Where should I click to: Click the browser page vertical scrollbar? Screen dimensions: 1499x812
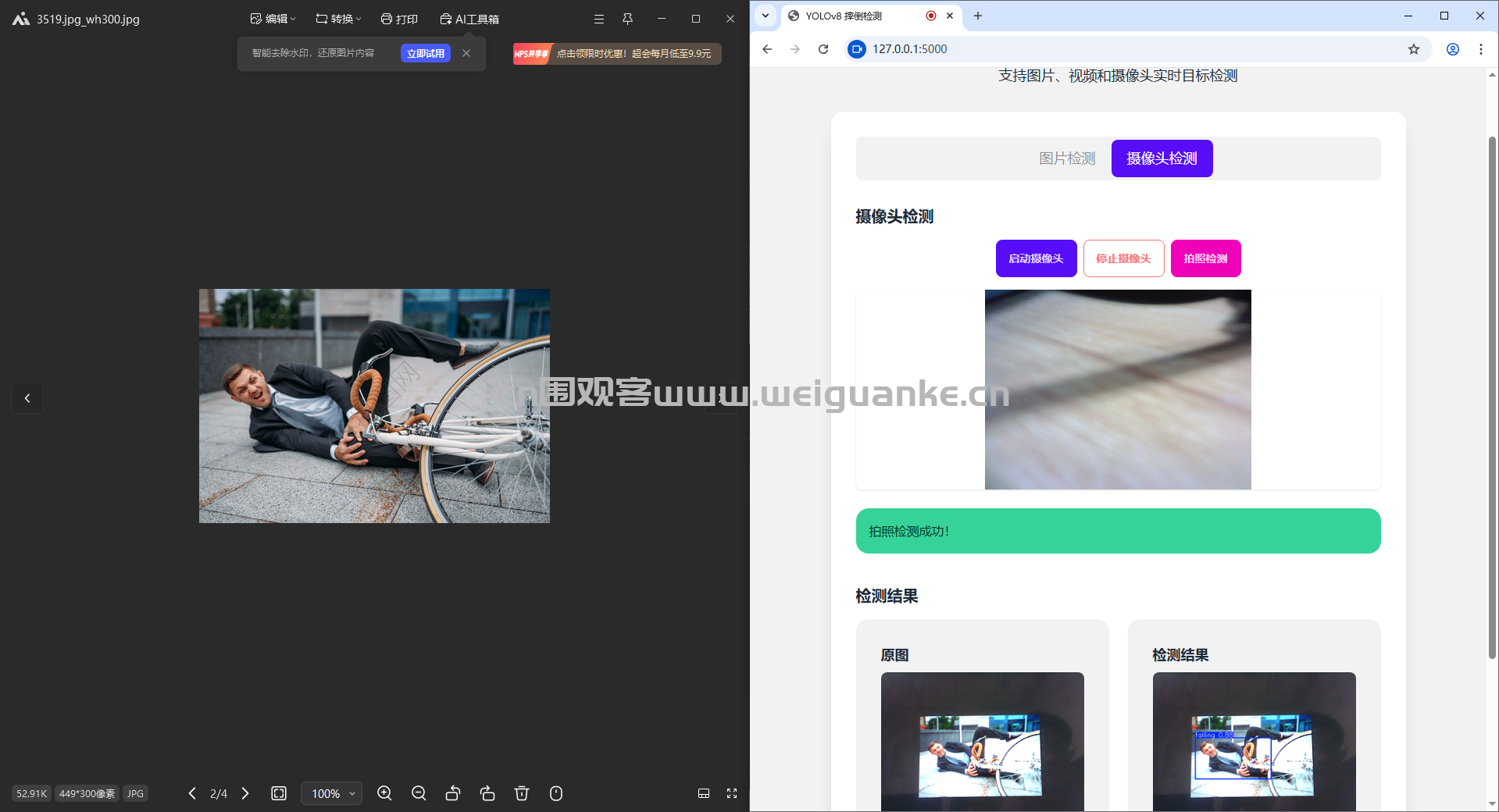(1492, 390)
